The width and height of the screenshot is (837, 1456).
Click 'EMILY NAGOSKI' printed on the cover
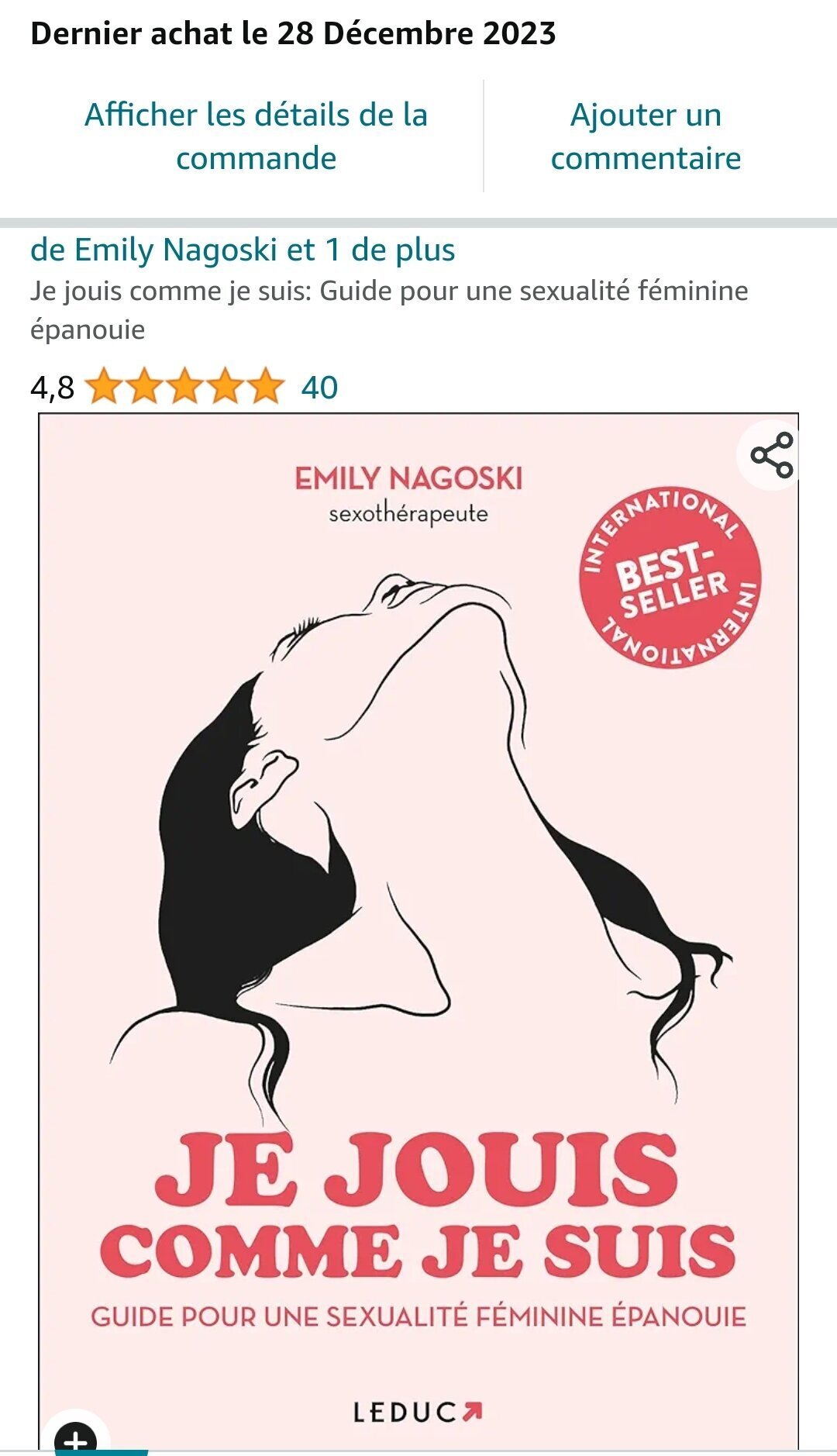(408, 478)
